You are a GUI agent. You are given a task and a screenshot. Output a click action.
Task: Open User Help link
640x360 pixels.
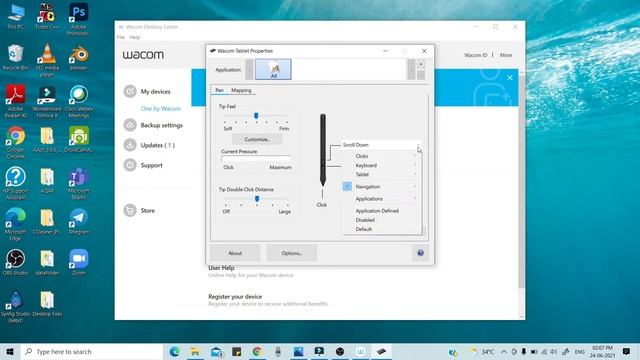221,268
